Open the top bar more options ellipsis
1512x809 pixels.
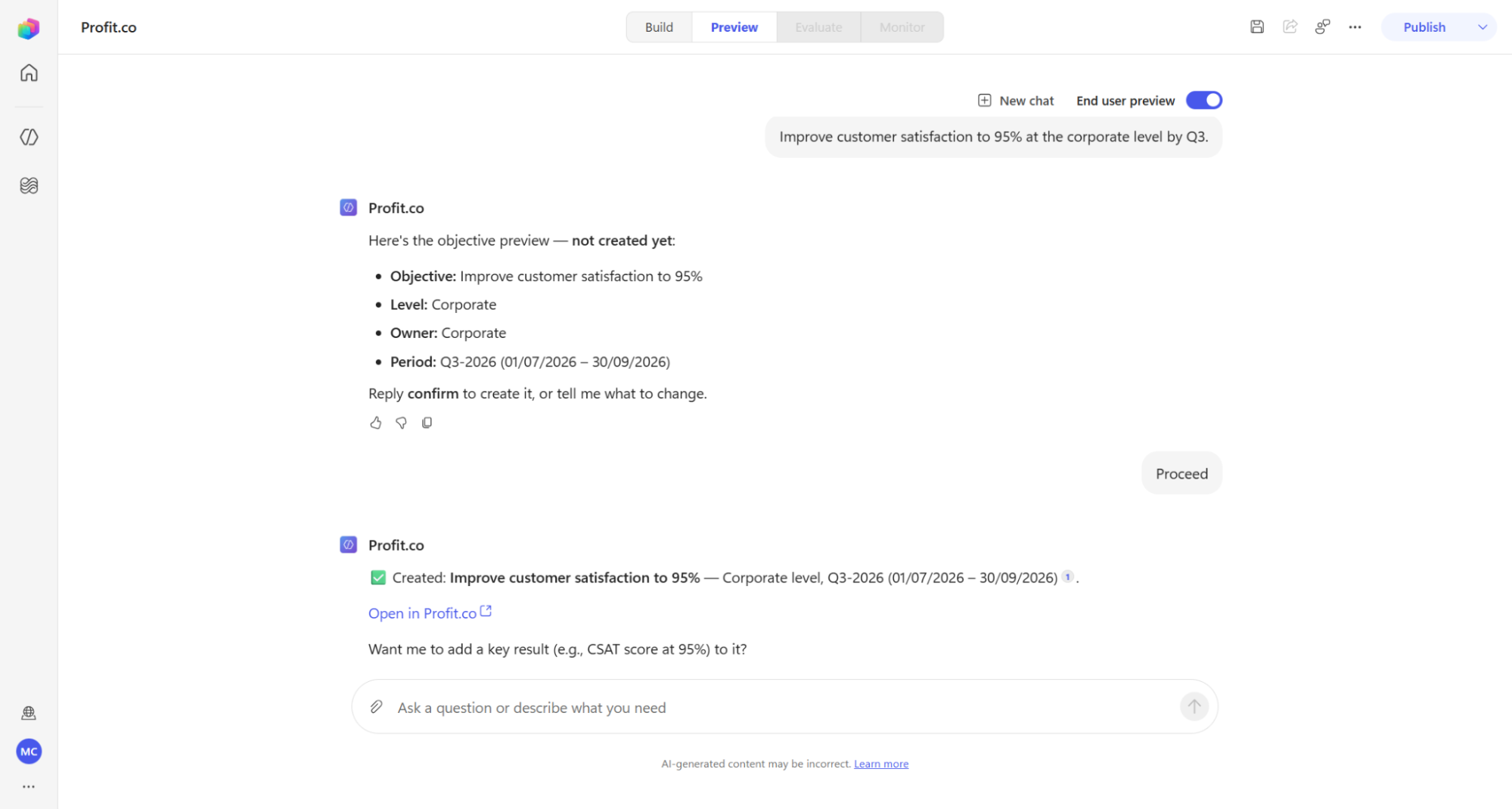[x=1355, y=27]
